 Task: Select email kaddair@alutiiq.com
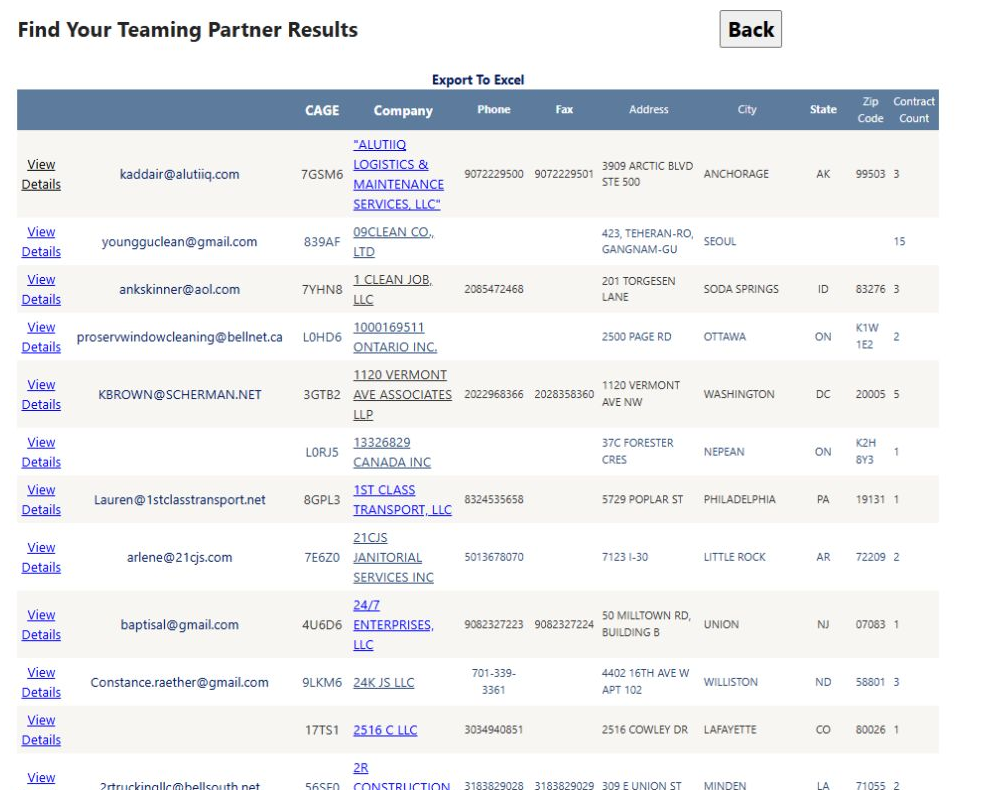tap(179, 174)
